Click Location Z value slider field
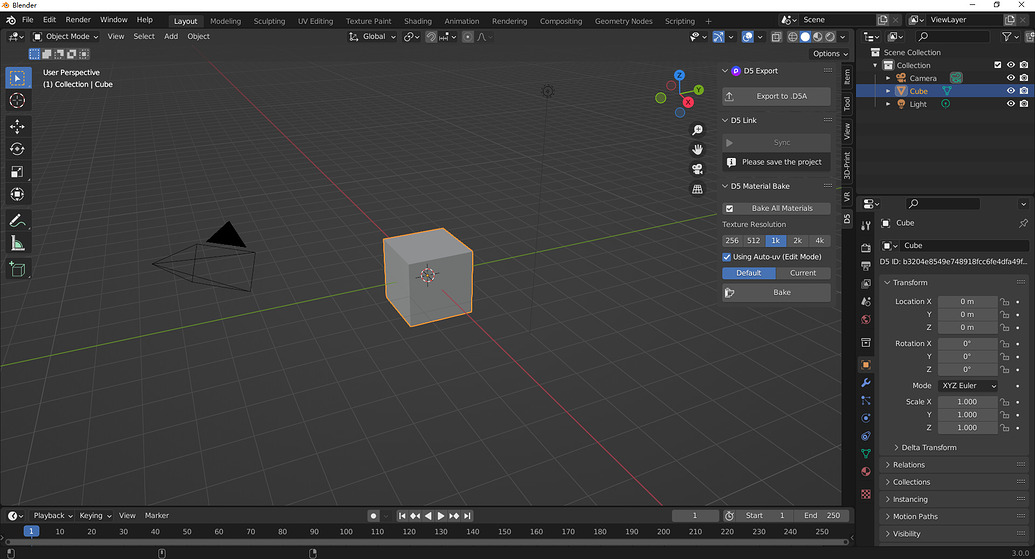 click(x=967, y=327)
